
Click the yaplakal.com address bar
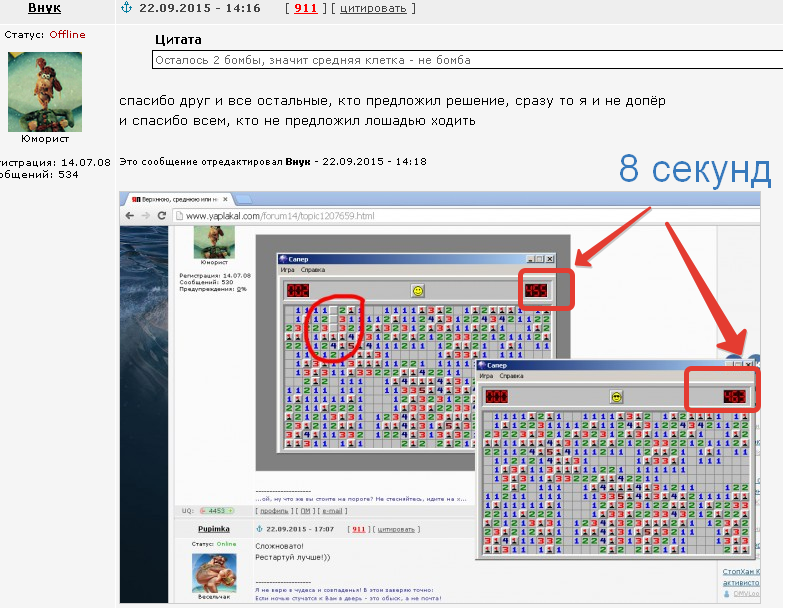click(x=465, y=216)
